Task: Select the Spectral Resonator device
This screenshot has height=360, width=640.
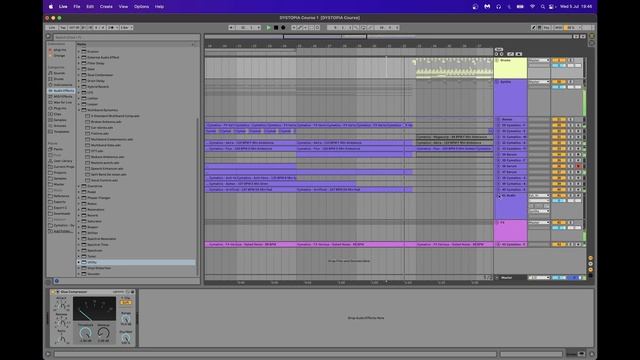Action: pyautogui.click(x=102, y=239)
